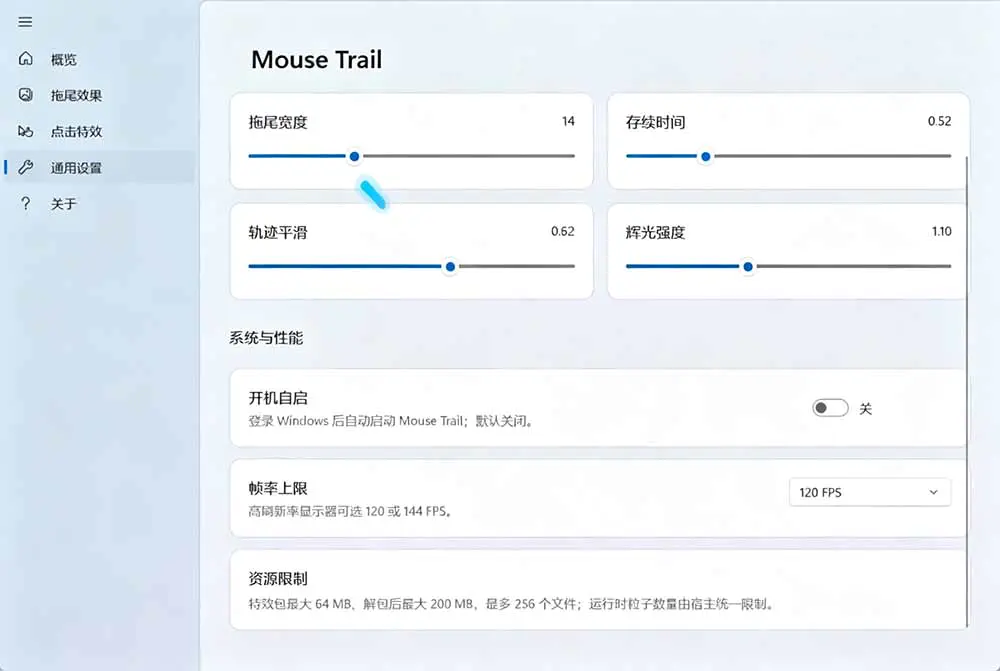Viewport: 1000px width, 671px height.
Task: Click the 点击特效 cursor icon
Action: pos(26,131)
